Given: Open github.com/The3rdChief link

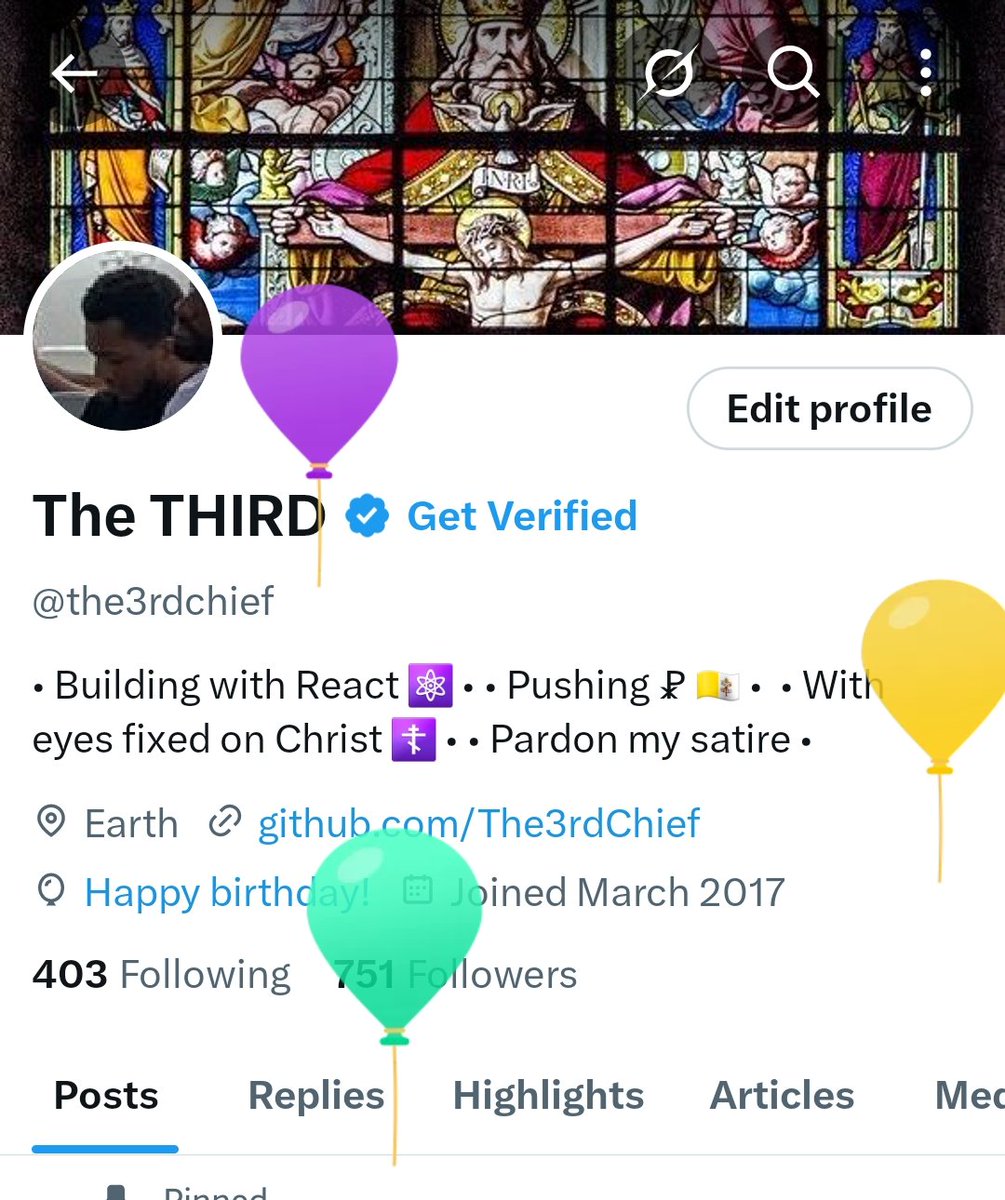Looking at the screenshot, I should coord(479,824).
